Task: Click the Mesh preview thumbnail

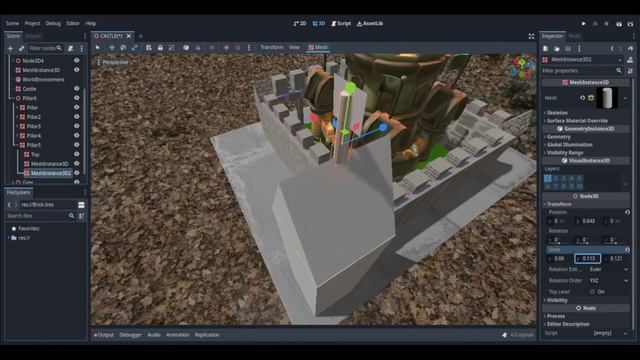Action: (607, 98)
